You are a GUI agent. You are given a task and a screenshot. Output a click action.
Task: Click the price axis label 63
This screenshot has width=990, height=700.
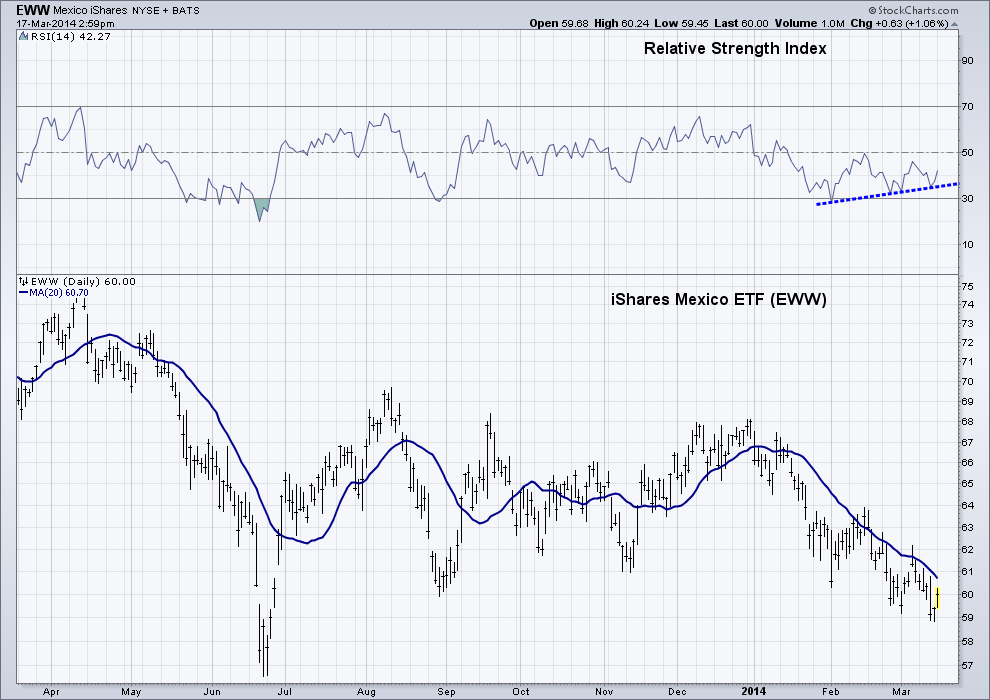967,528
